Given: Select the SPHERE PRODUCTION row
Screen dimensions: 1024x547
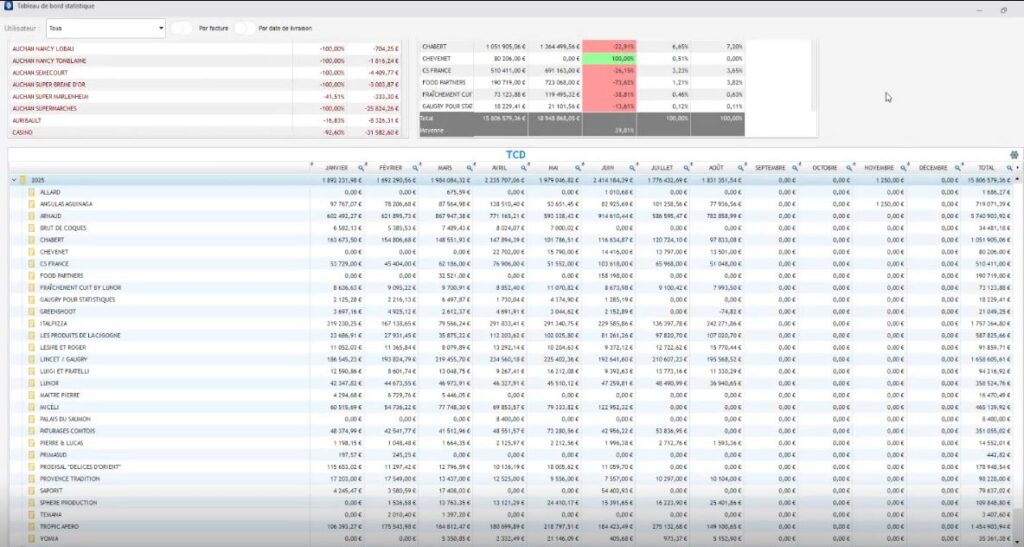Looking at the screenshot, I should tap(512, 503).
